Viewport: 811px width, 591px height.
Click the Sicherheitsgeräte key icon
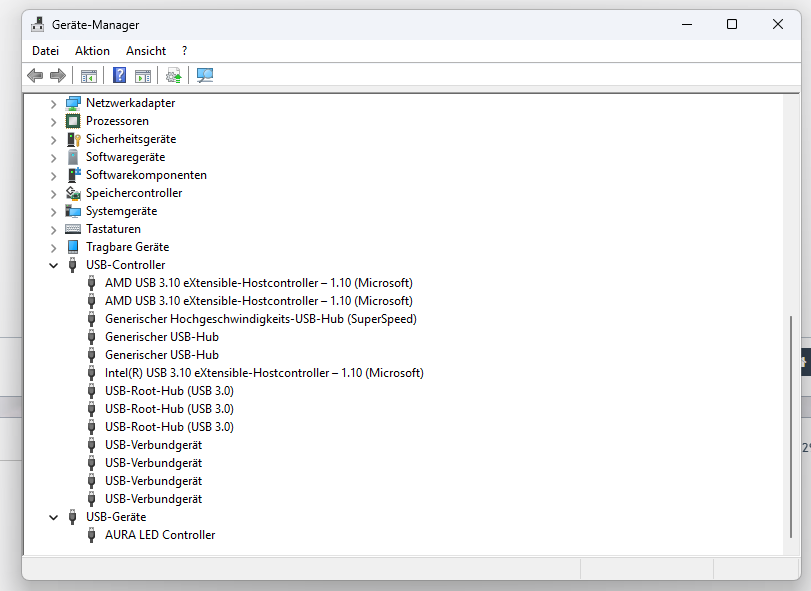point(73,139)
